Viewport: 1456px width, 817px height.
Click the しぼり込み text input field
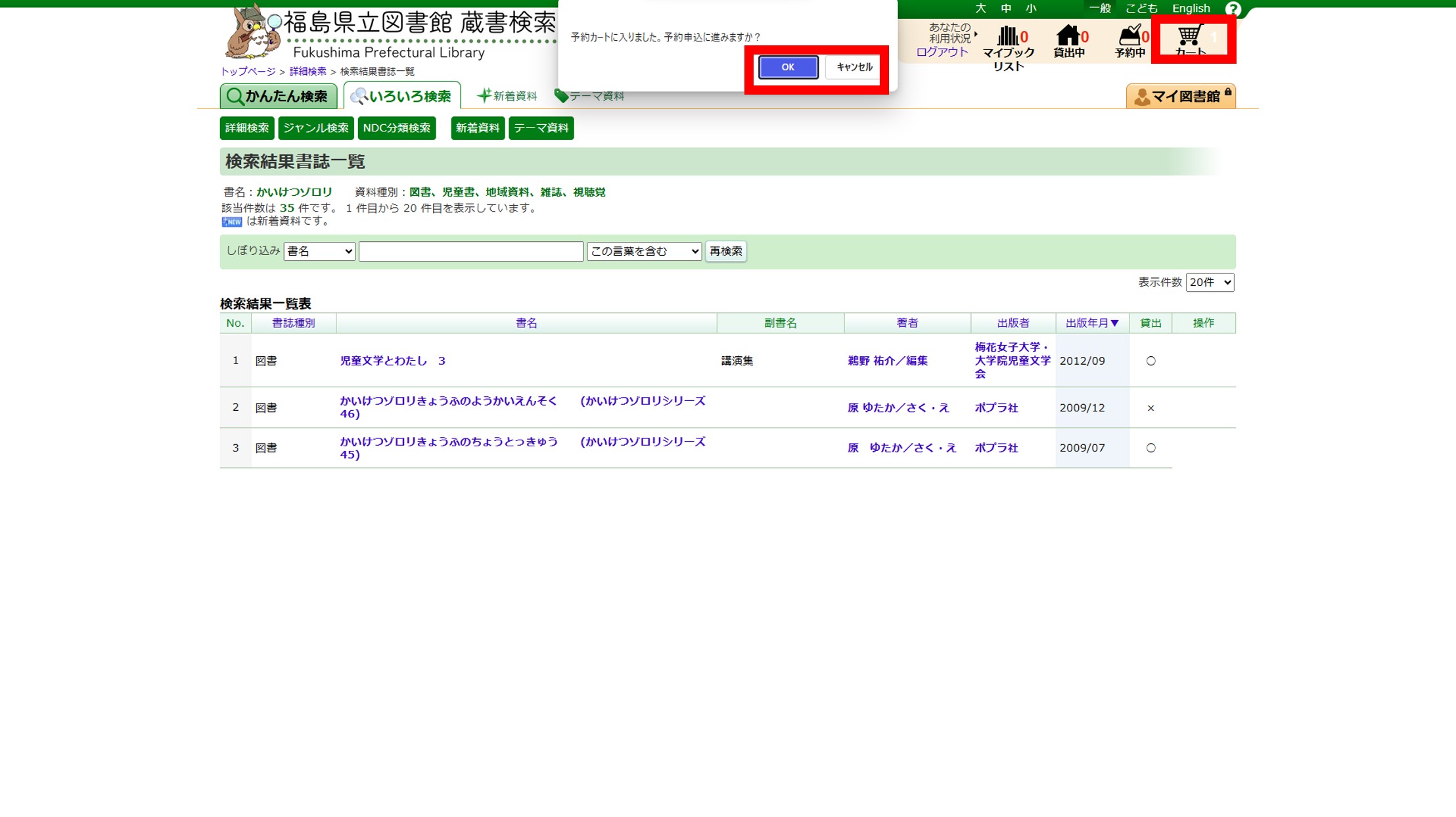point(471,251)
